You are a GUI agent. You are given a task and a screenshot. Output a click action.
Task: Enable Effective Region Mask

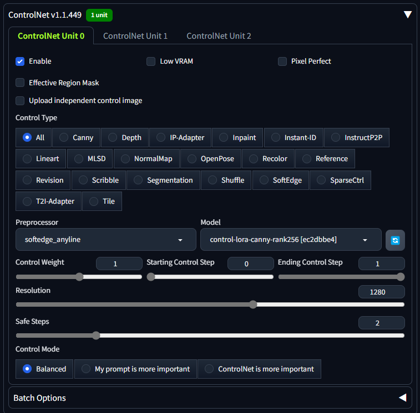coord(20,83)
